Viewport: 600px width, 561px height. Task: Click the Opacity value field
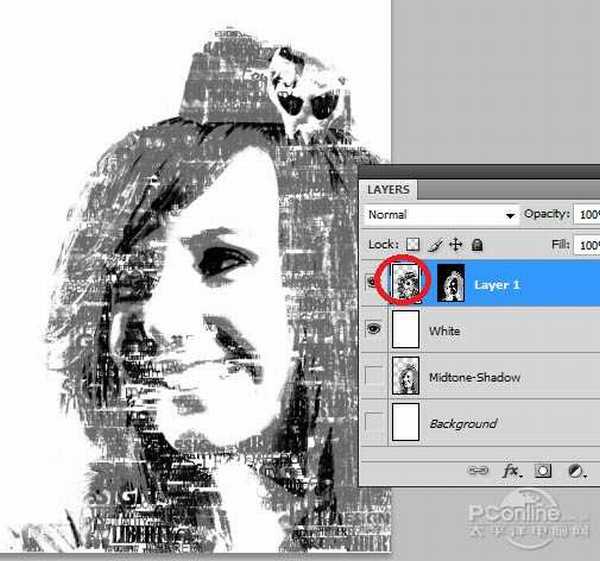pos(588,215)
